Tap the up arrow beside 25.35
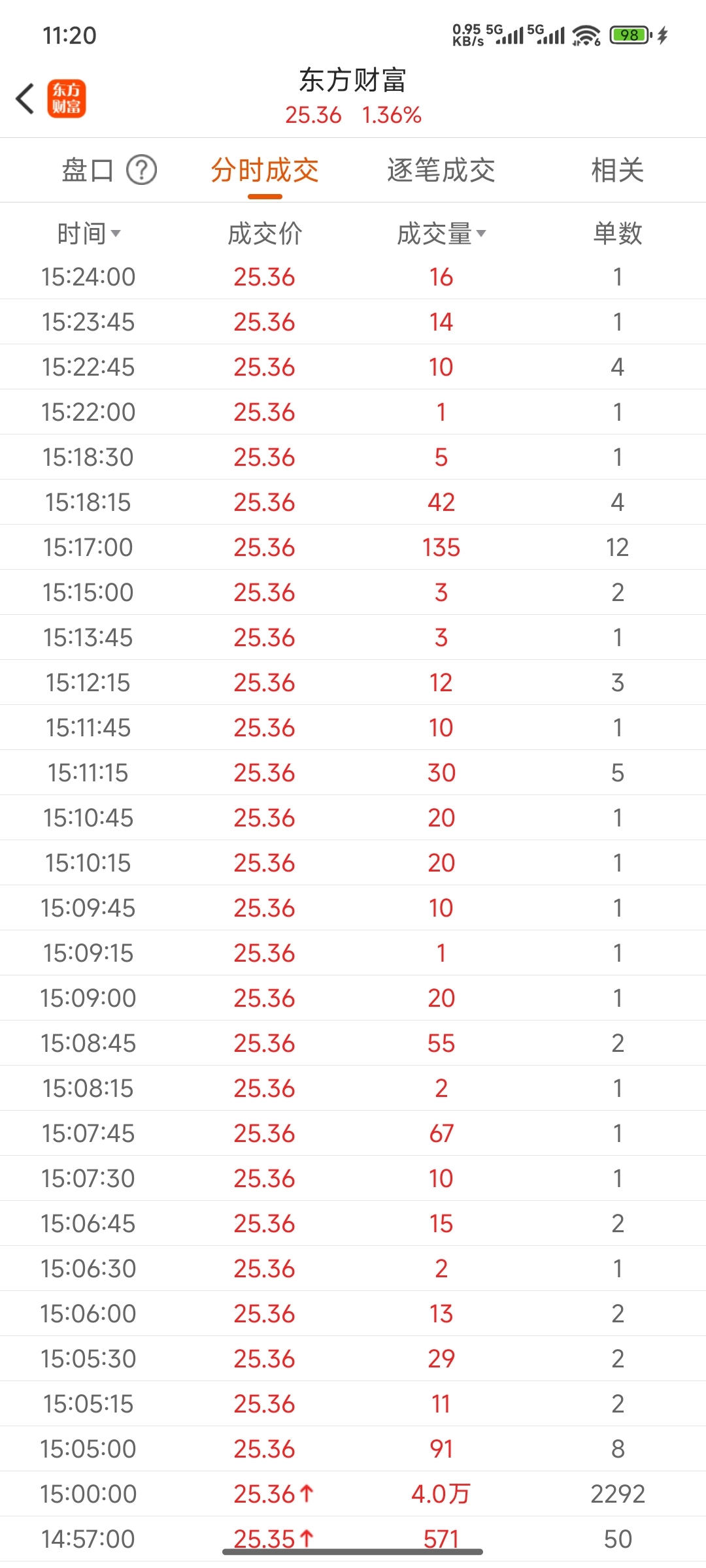Viewport: 706px width, 1568px height. [307, 1538]
